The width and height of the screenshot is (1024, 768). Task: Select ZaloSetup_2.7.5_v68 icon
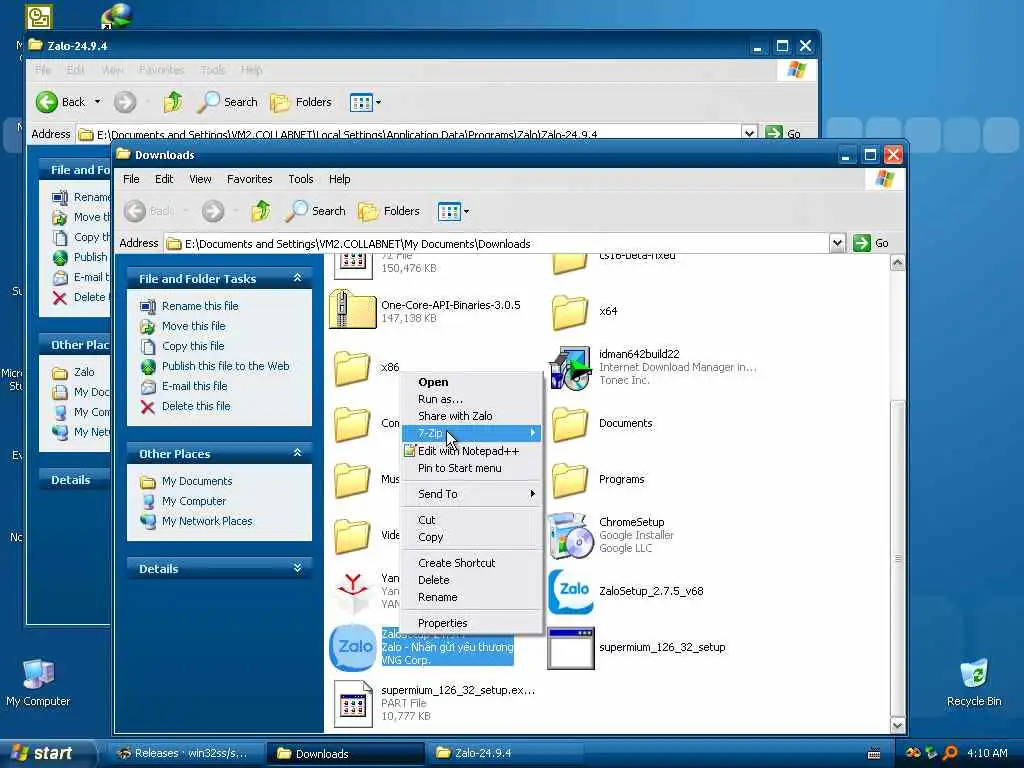(x=570, y=591)
